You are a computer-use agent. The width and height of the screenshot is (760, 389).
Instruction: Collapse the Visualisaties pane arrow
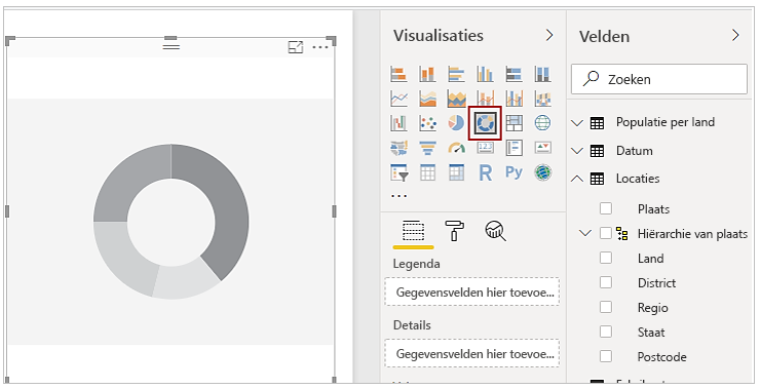(549, 35)
